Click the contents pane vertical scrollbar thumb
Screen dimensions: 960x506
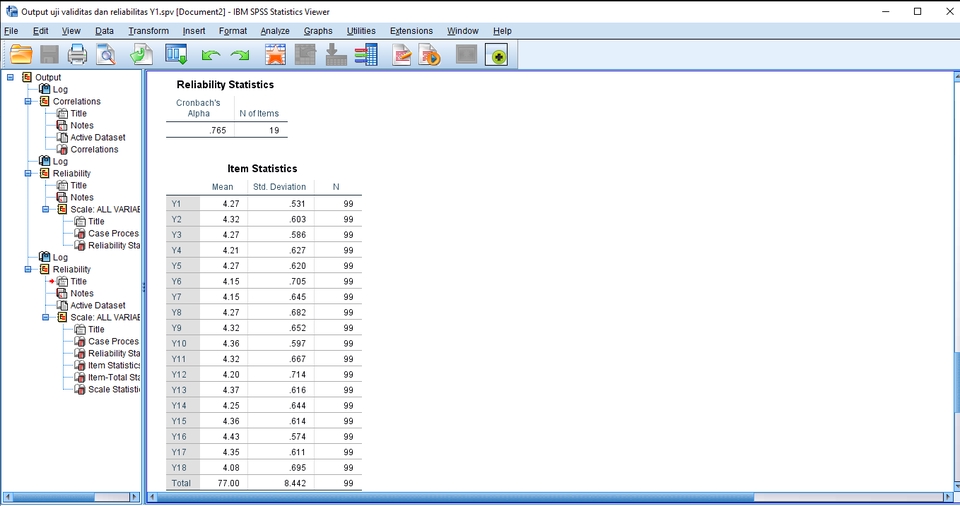coord(956,383)
